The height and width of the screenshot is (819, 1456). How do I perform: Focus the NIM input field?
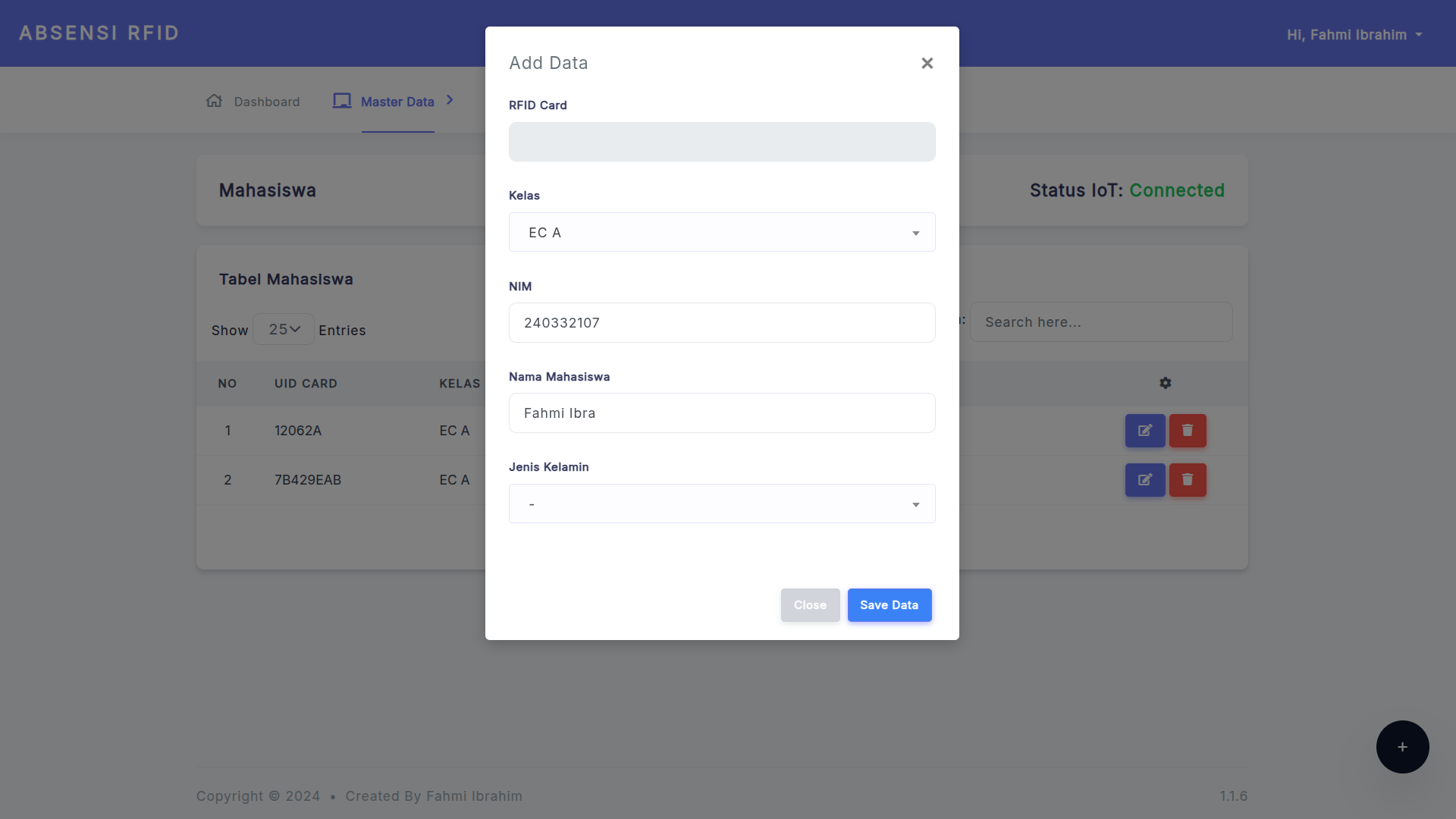(722, 323)
